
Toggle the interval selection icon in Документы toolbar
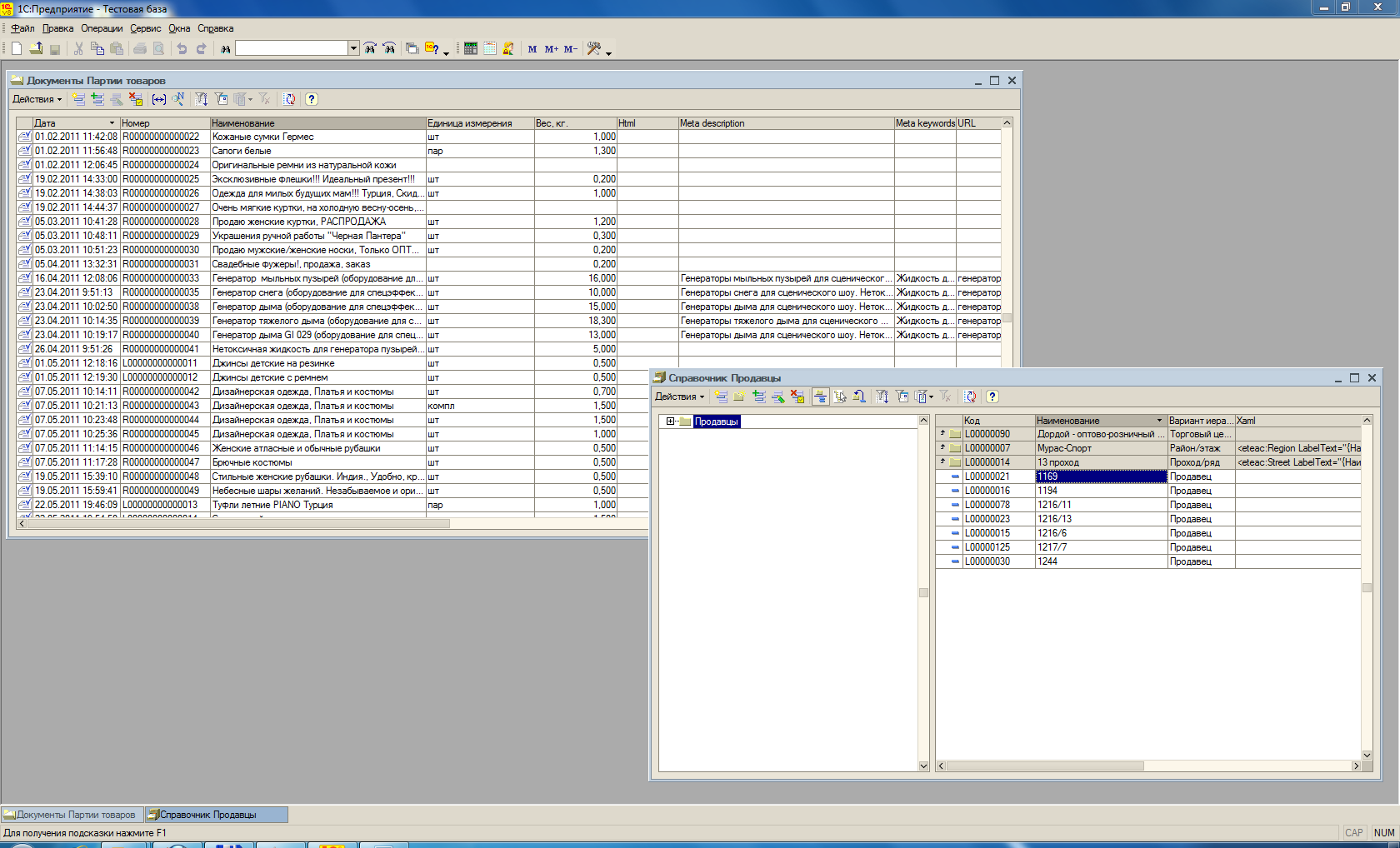(x=160, y=99)
